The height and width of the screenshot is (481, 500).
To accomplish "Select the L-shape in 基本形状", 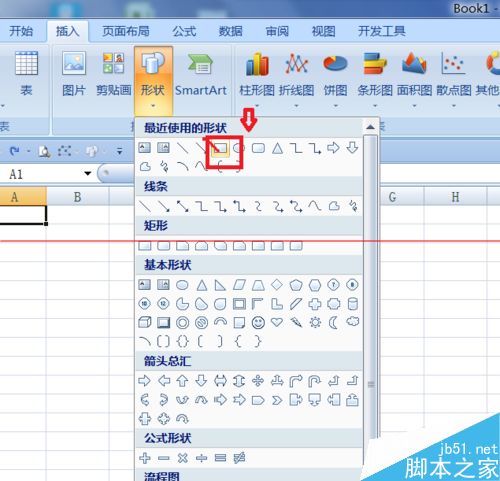I will point(277,304).
